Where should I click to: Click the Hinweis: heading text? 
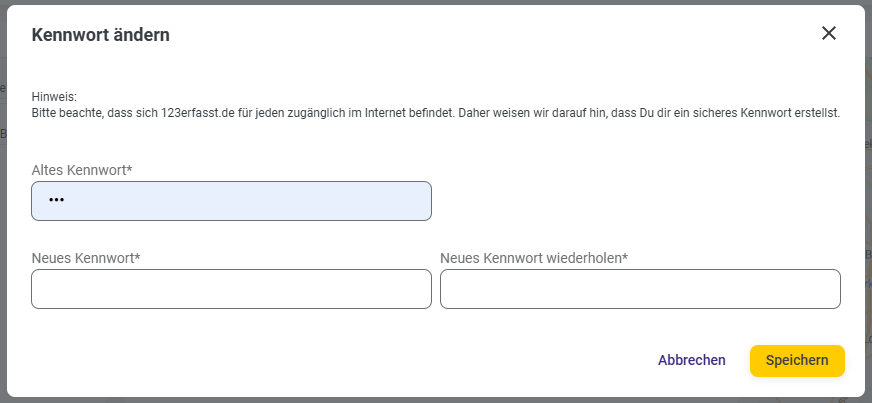[x=54, y=97]
